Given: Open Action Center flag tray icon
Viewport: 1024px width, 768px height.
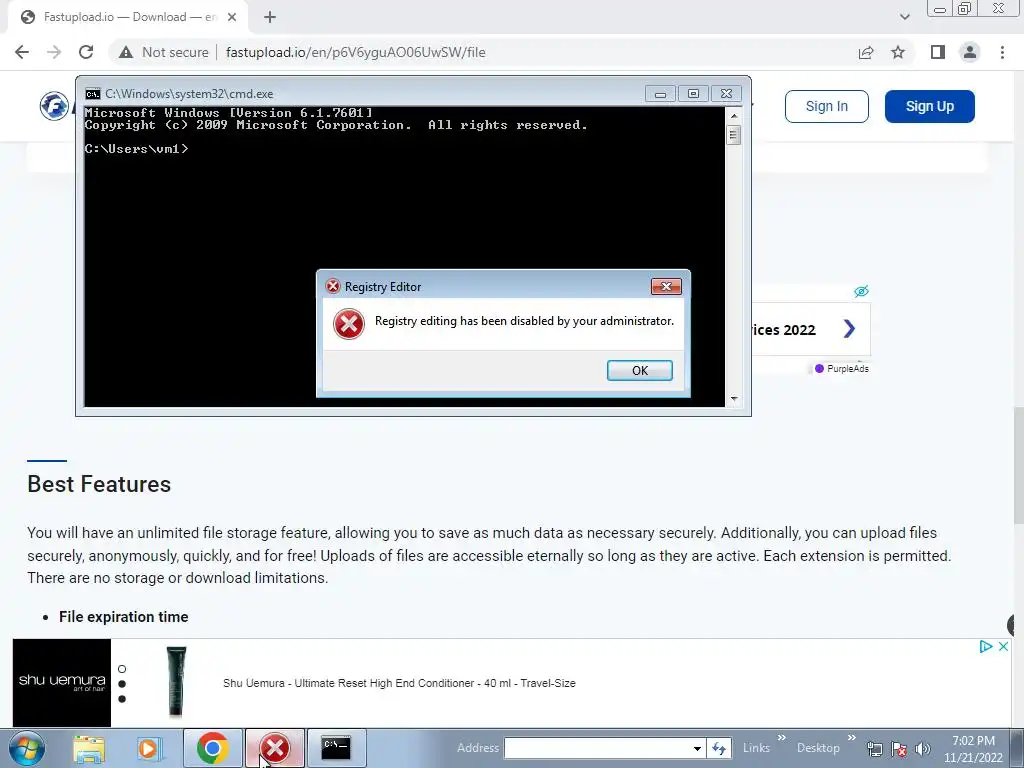Looking at the screenshot, I should 899,749.
